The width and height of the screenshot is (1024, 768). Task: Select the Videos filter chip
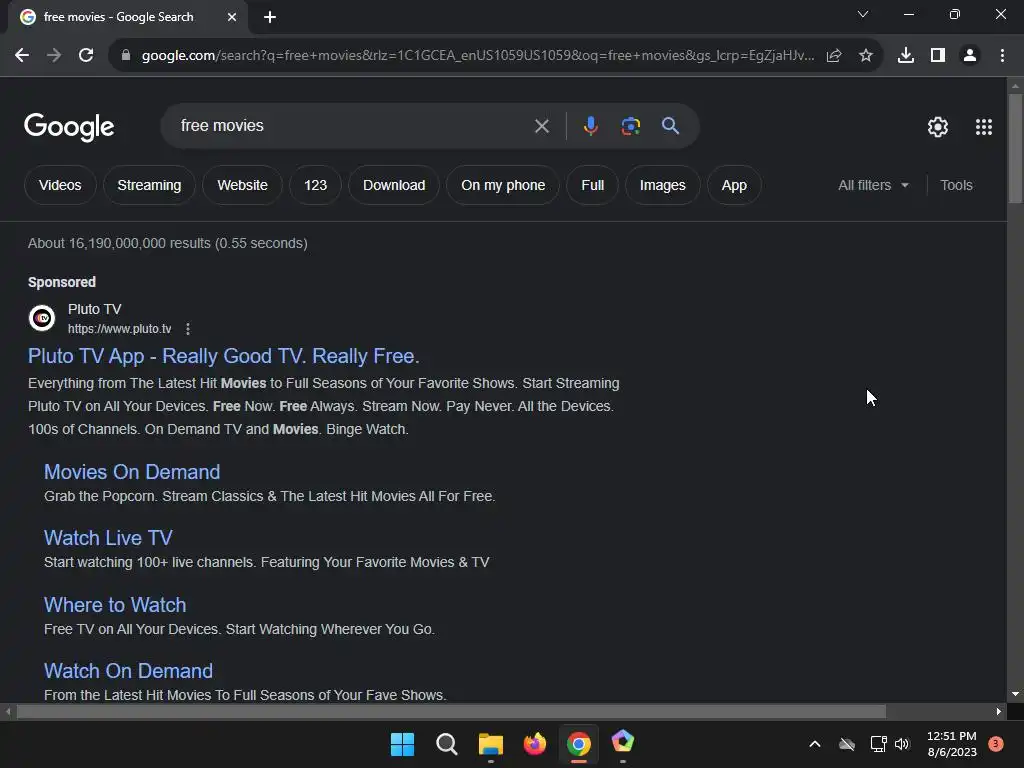click(x=60, y=185)
